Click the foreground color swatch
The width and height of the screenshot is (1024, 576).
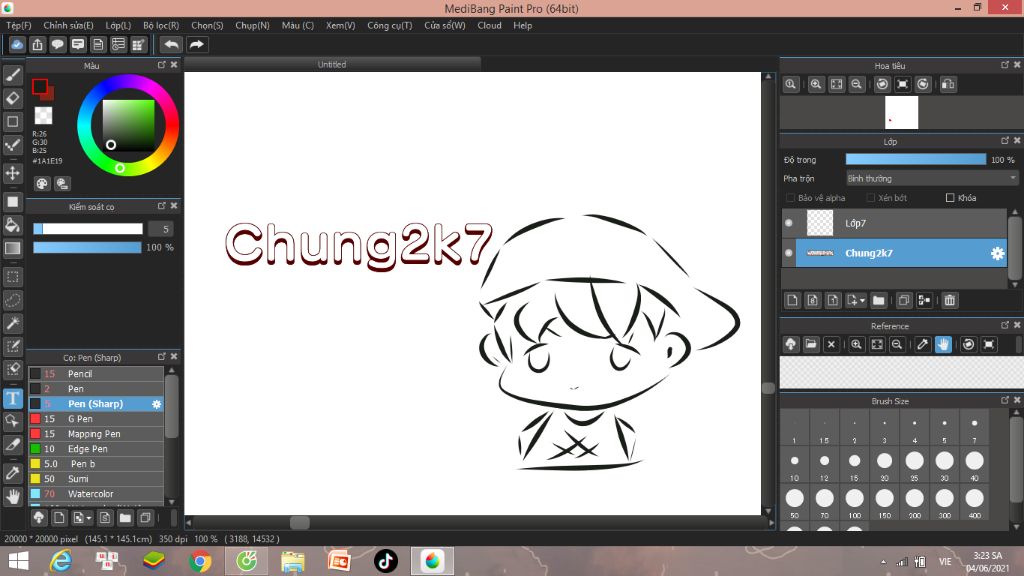pyautogui.click(x=40, y=86)
